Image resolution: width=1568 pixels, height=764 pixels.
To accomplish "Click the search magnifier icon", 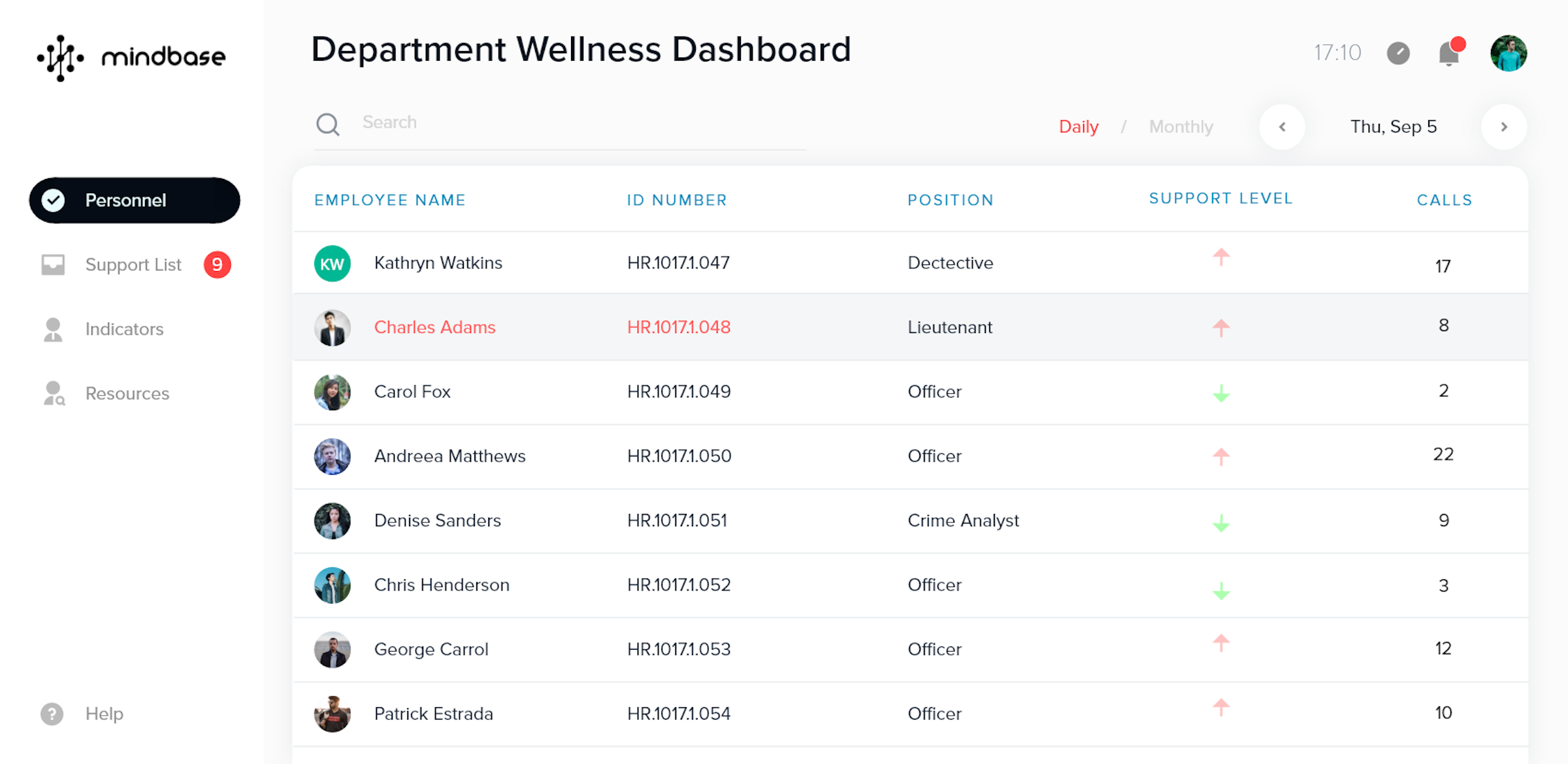I will click(x=329, y=124).
